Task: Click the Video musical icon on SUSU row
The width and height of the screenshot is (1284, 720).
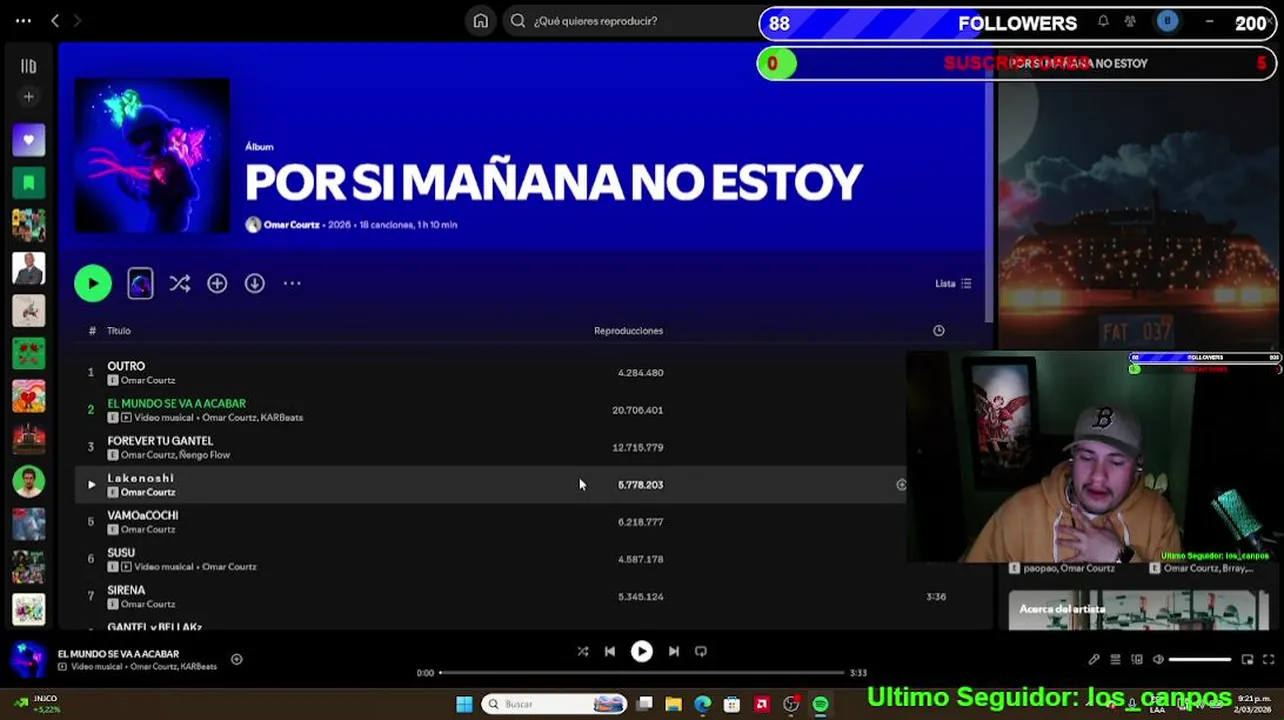Action: coord(126,567)
